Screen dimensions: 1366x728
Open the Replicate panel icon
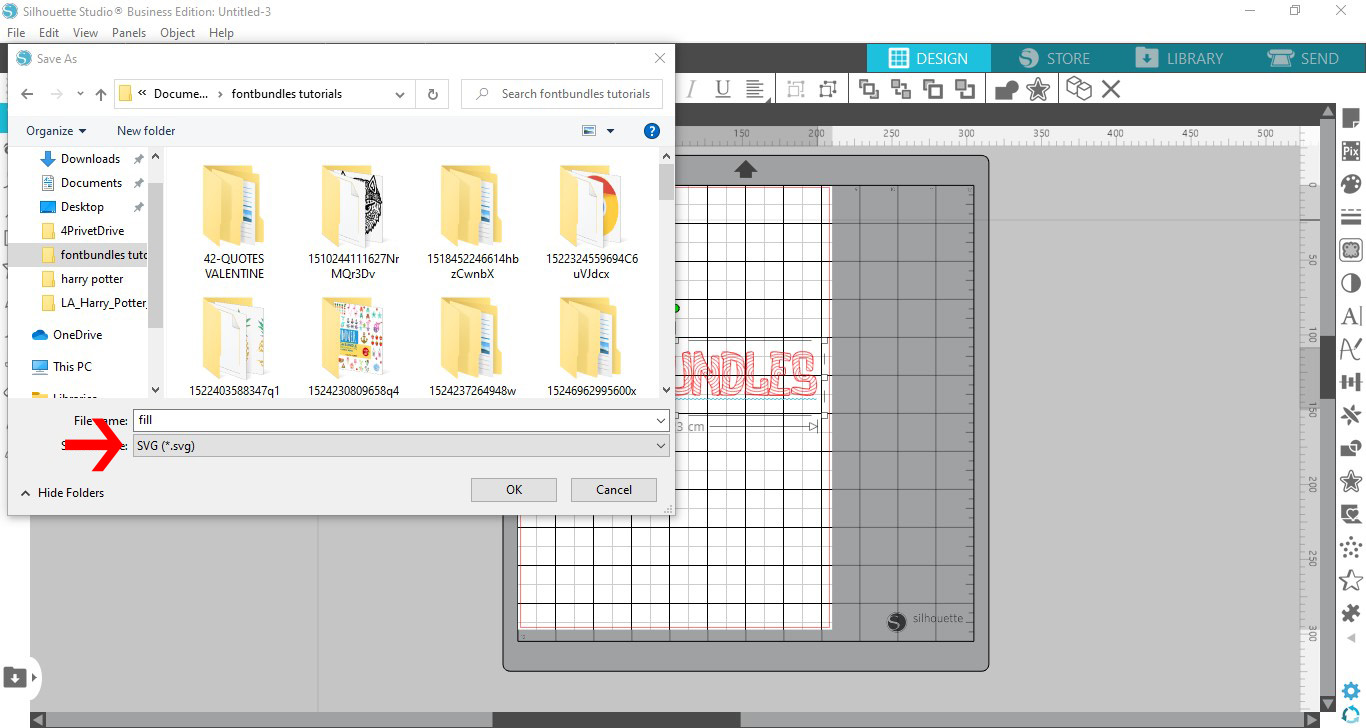pos(1351,415)
